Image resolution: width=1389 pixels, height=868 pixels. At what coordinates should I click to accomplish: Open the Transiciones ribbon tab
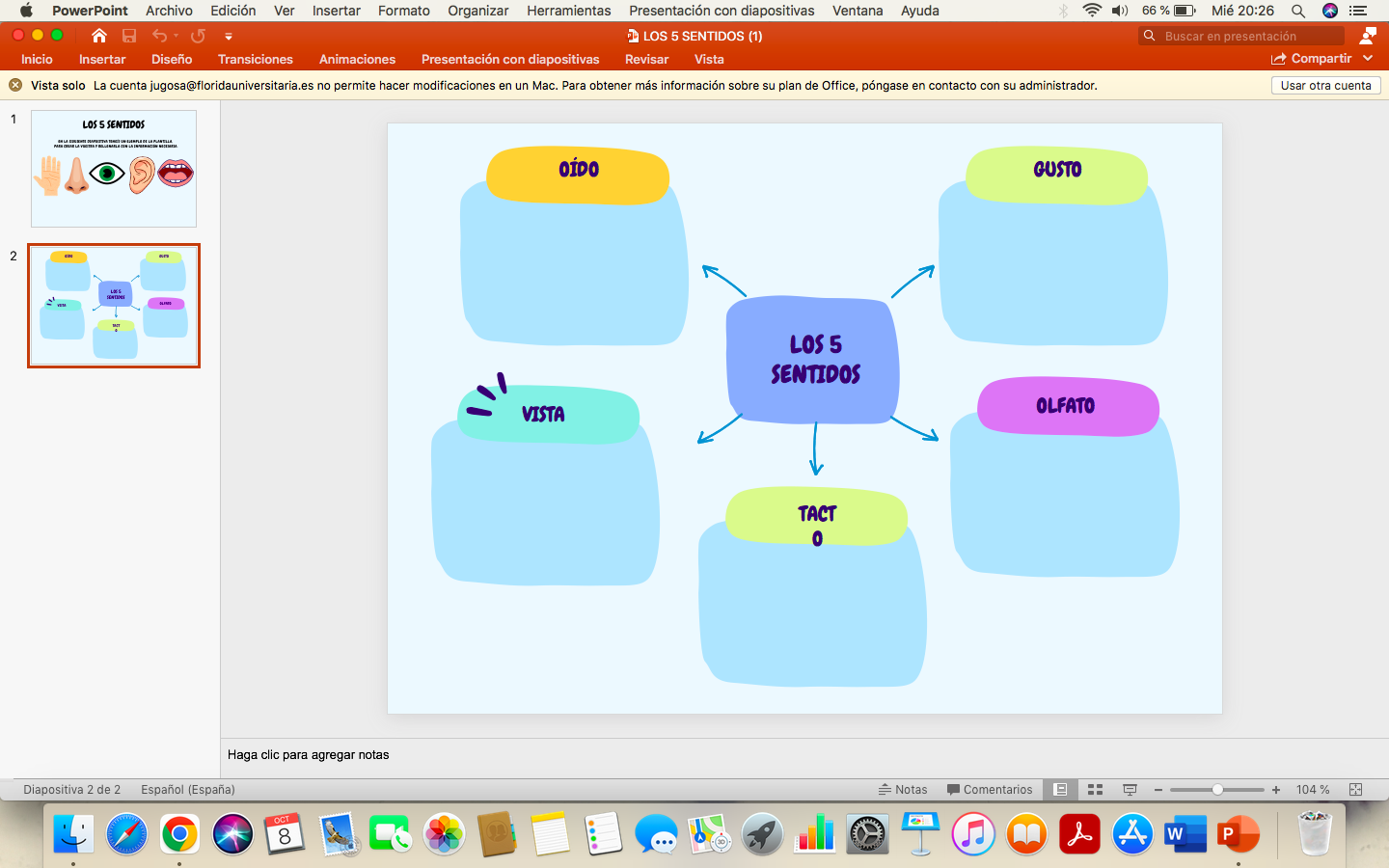coord(255,59)
